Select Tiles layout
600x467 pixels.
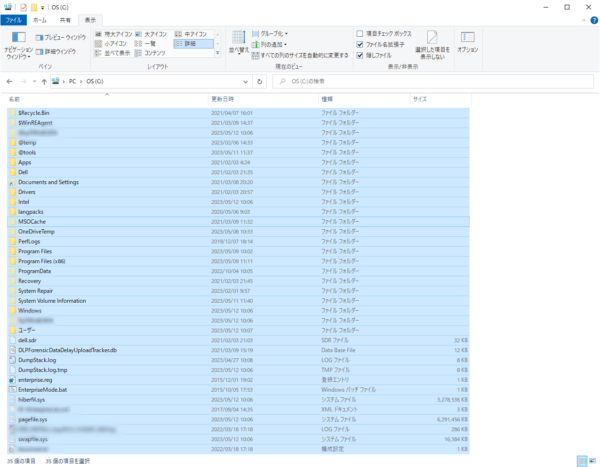click(x=113, y=53)
